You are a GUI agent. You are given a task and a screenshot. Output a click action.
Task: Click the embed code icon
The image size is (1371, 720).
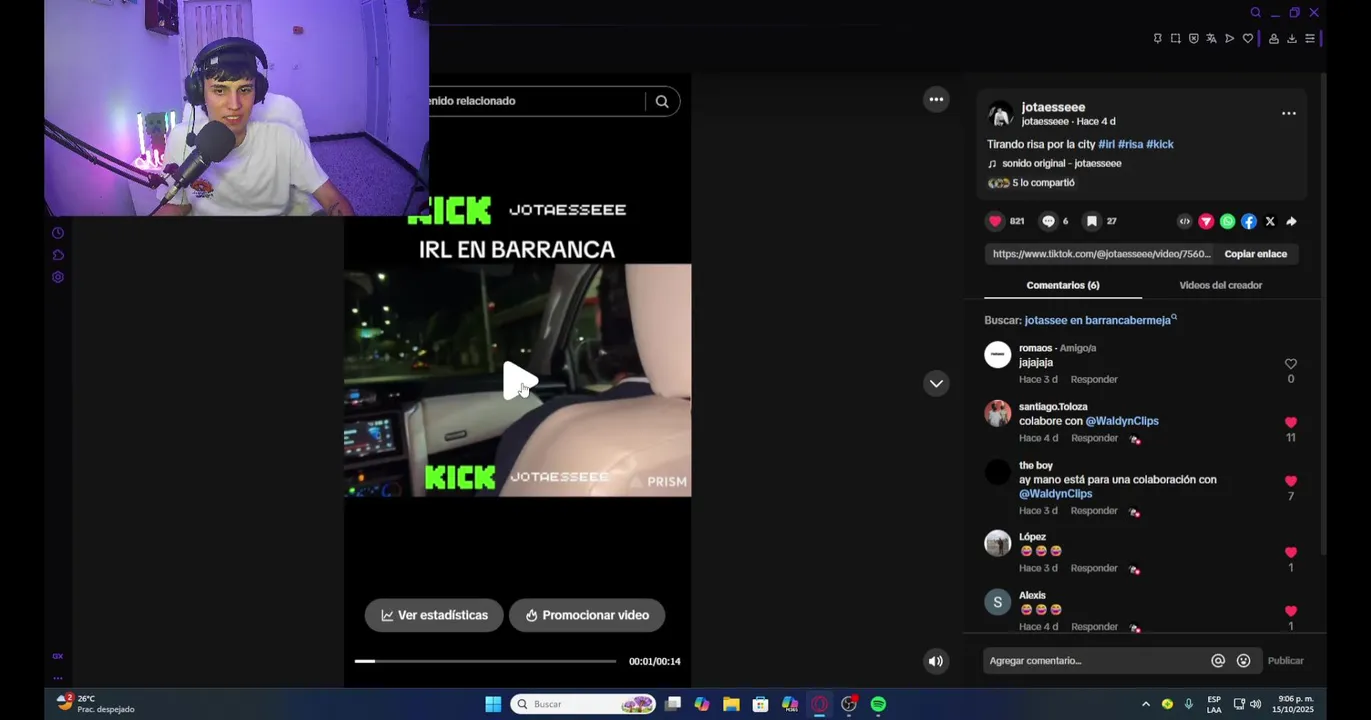point(1185,222)
